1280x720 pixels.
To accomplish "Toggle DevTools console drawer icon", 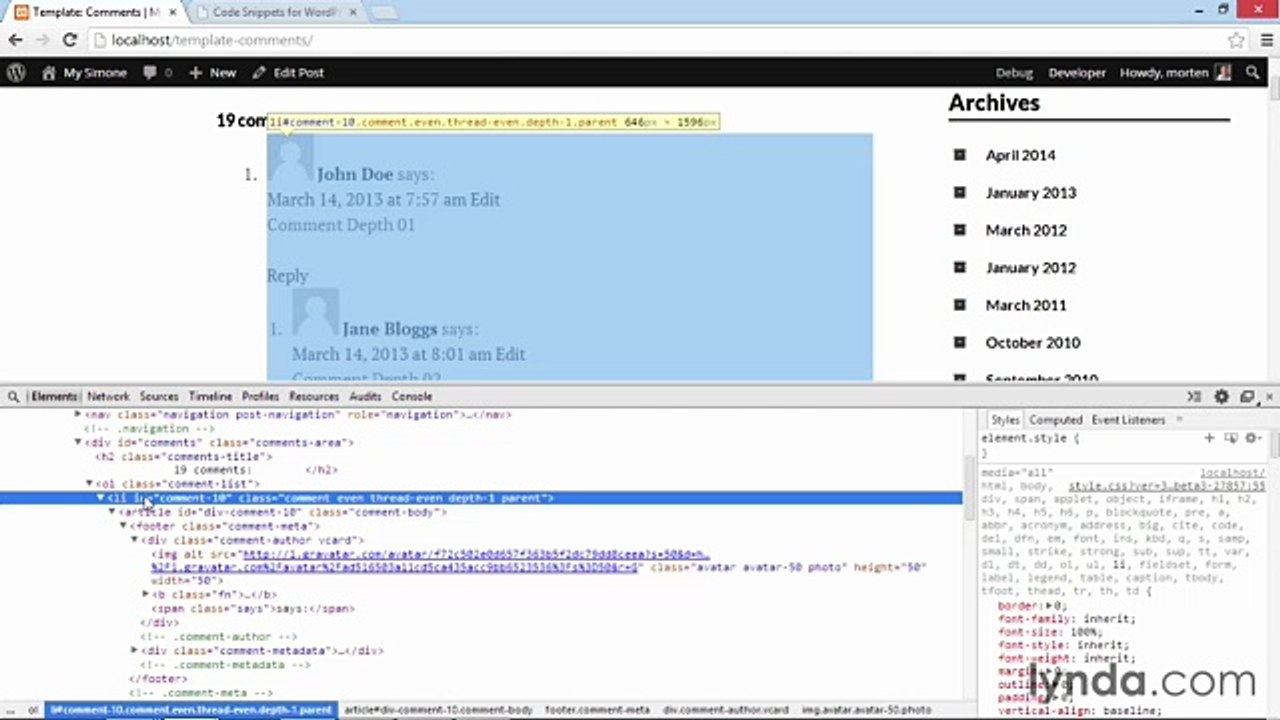I will click(x=1194, y=396).
